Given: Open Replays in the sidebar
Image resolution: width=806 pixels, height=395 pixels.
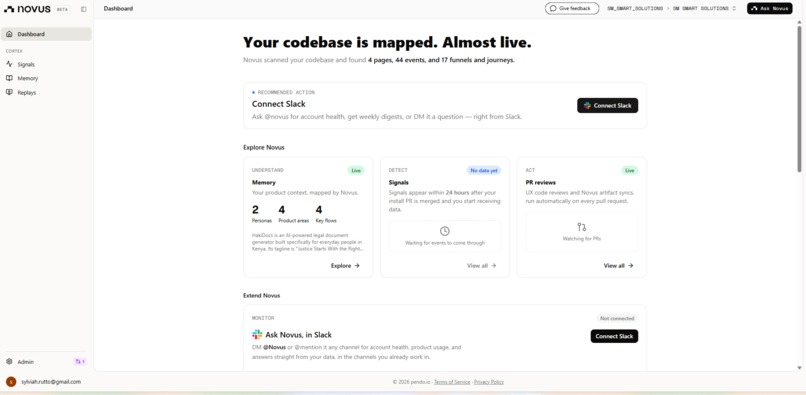Looking at the screenshot, I should point(46,93).
